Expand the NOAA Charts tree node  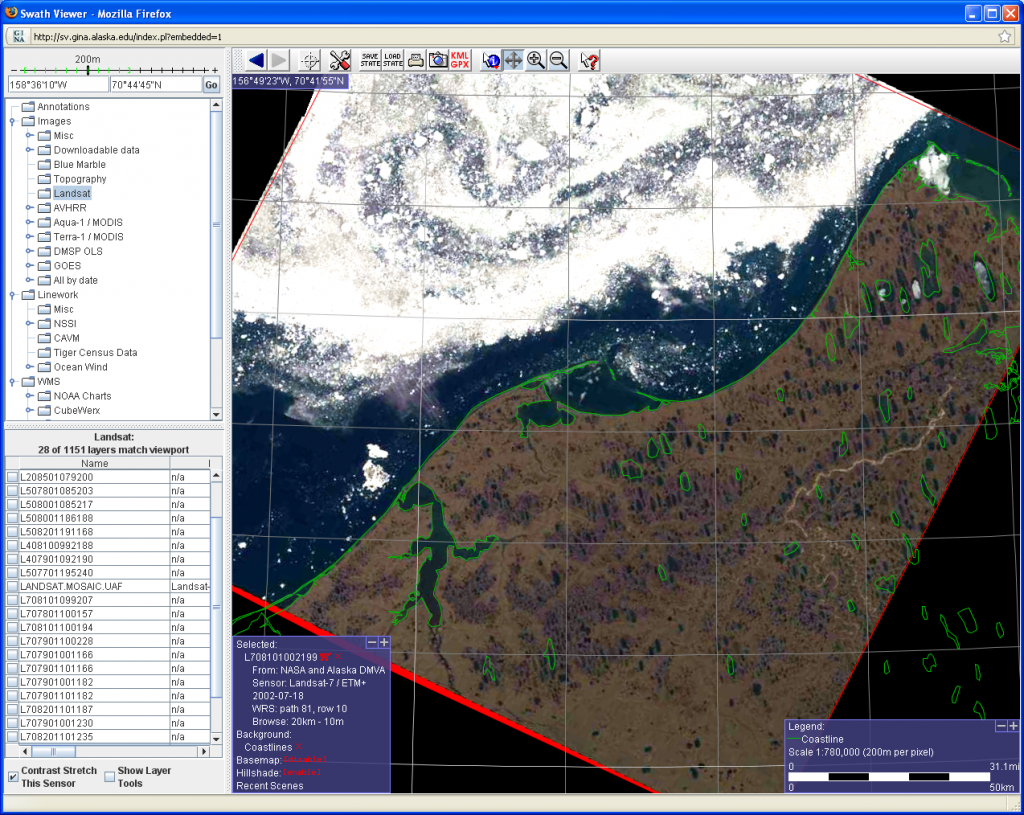click(x=29, y=396)
